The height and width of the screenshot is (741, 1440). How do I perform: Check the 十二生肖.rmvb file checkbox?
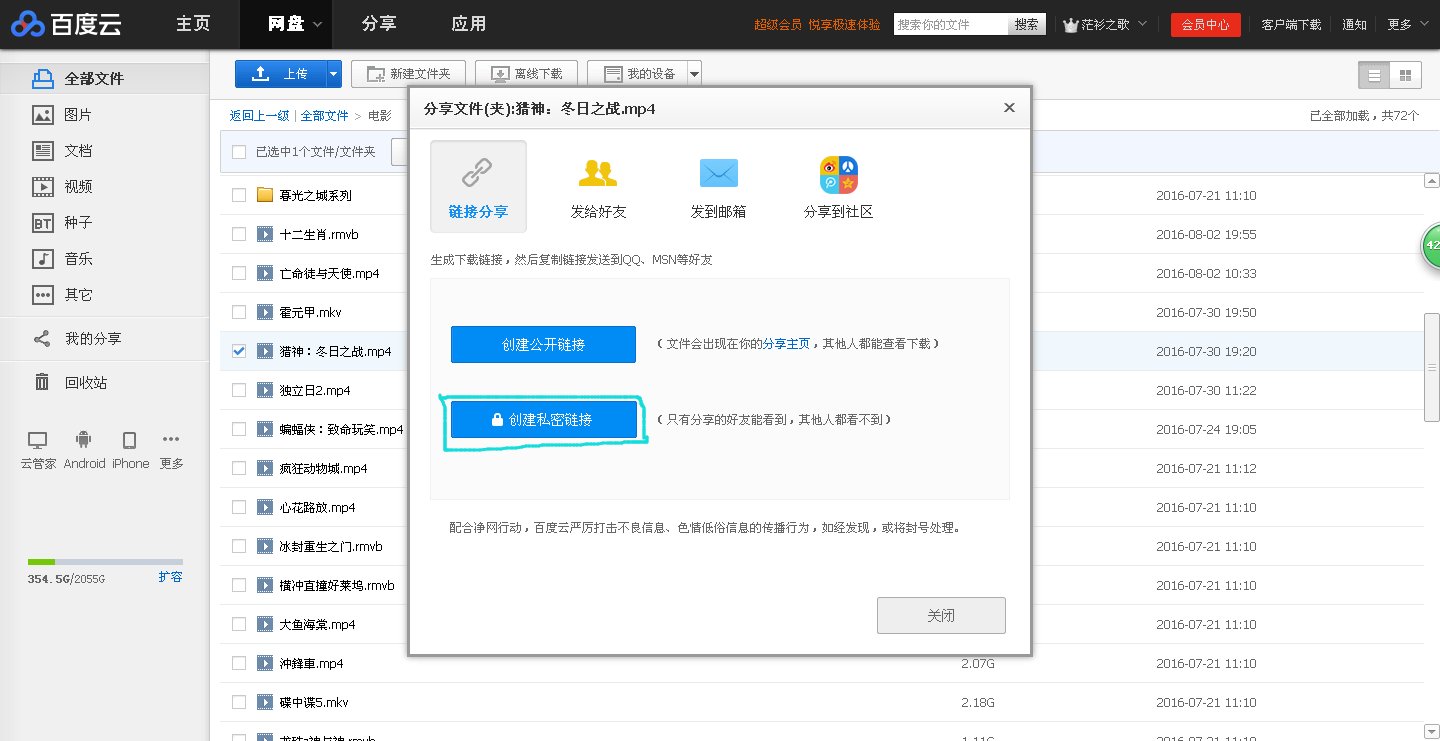tap(238, 234)
